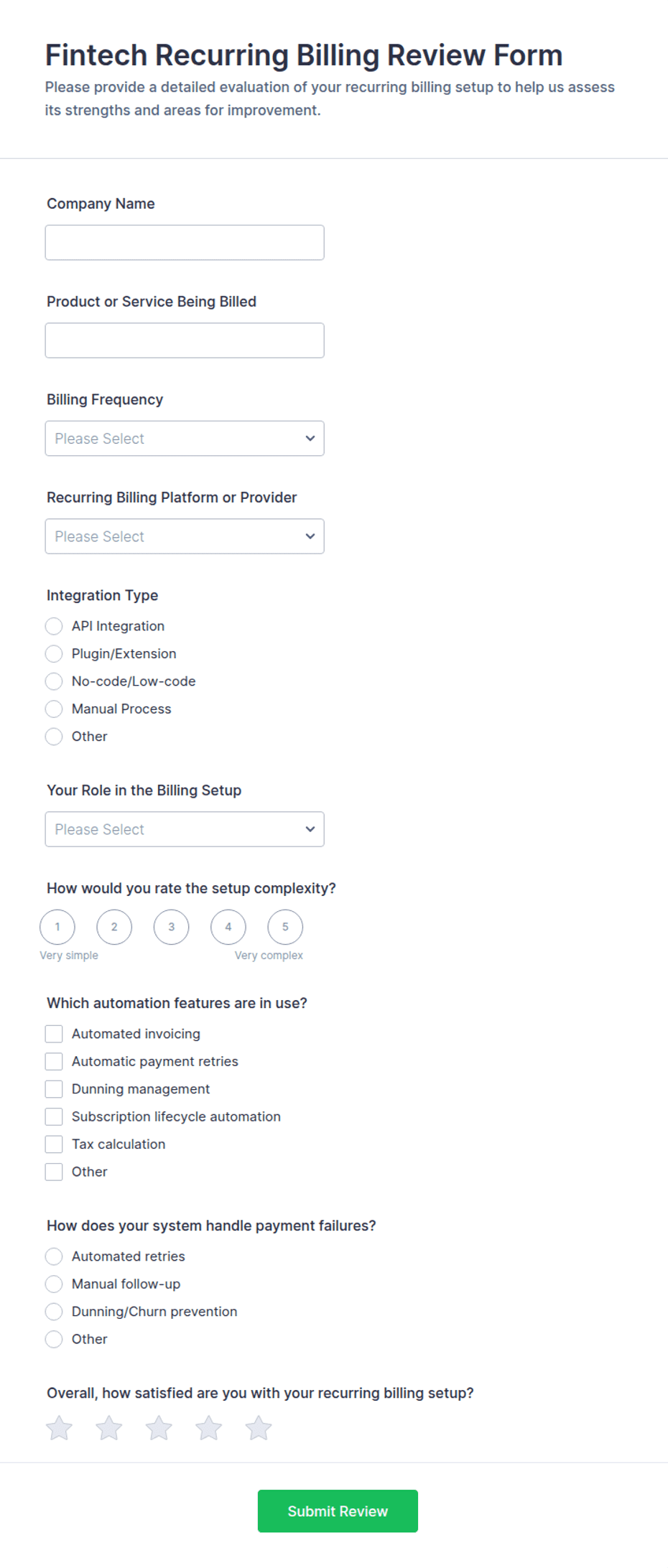Click the Product or Service Being Billed field
The image size is (668, 1568).
pyautogui.click(x=185, y=340)
